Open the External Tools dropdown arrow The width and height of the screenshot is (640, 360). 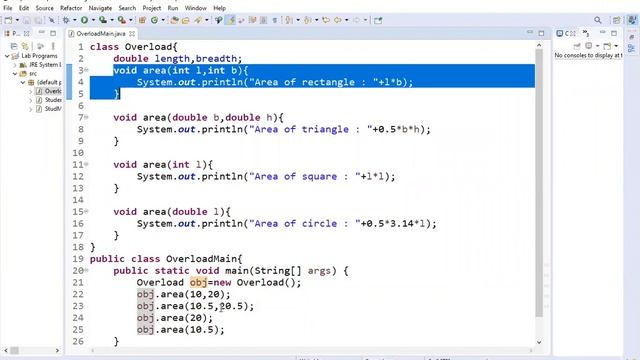[131, 20]
